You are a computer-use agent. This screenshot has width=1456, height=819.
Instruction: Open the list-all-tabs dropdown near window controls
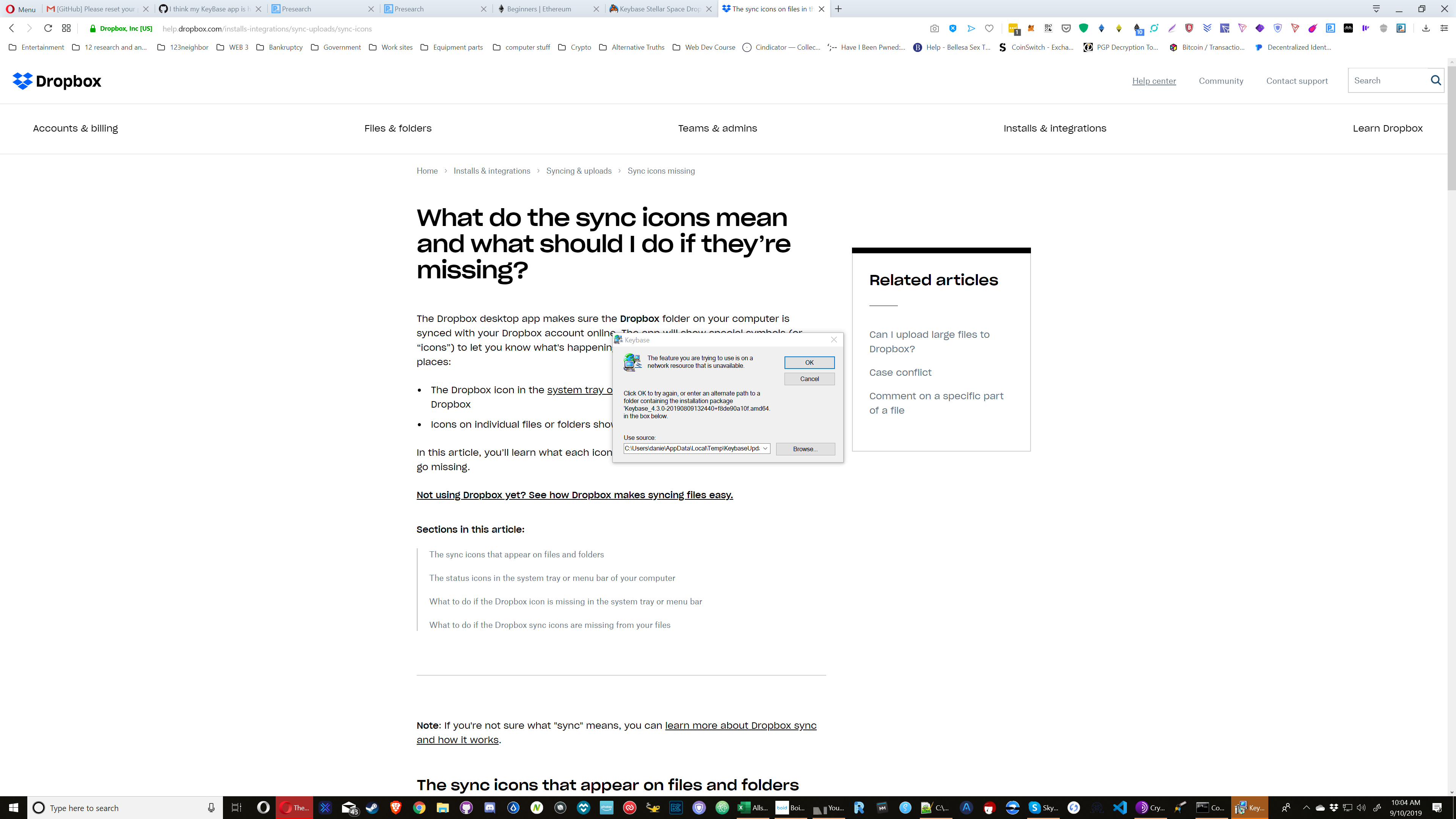tap(1376, 9)
